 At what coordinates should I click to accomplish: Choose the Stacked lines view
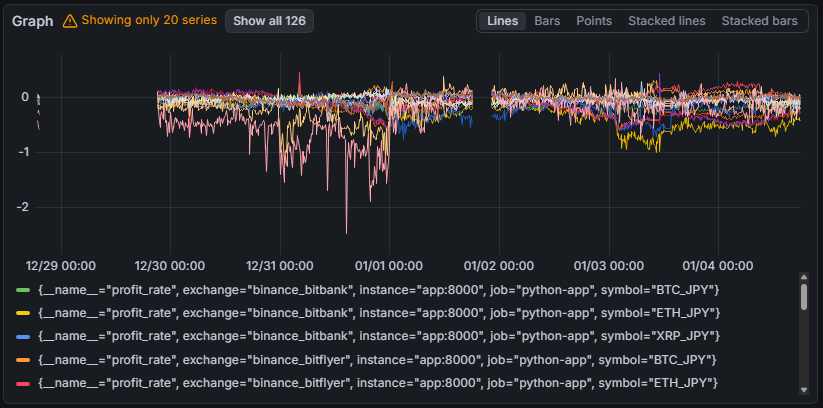tap(666, 21)
